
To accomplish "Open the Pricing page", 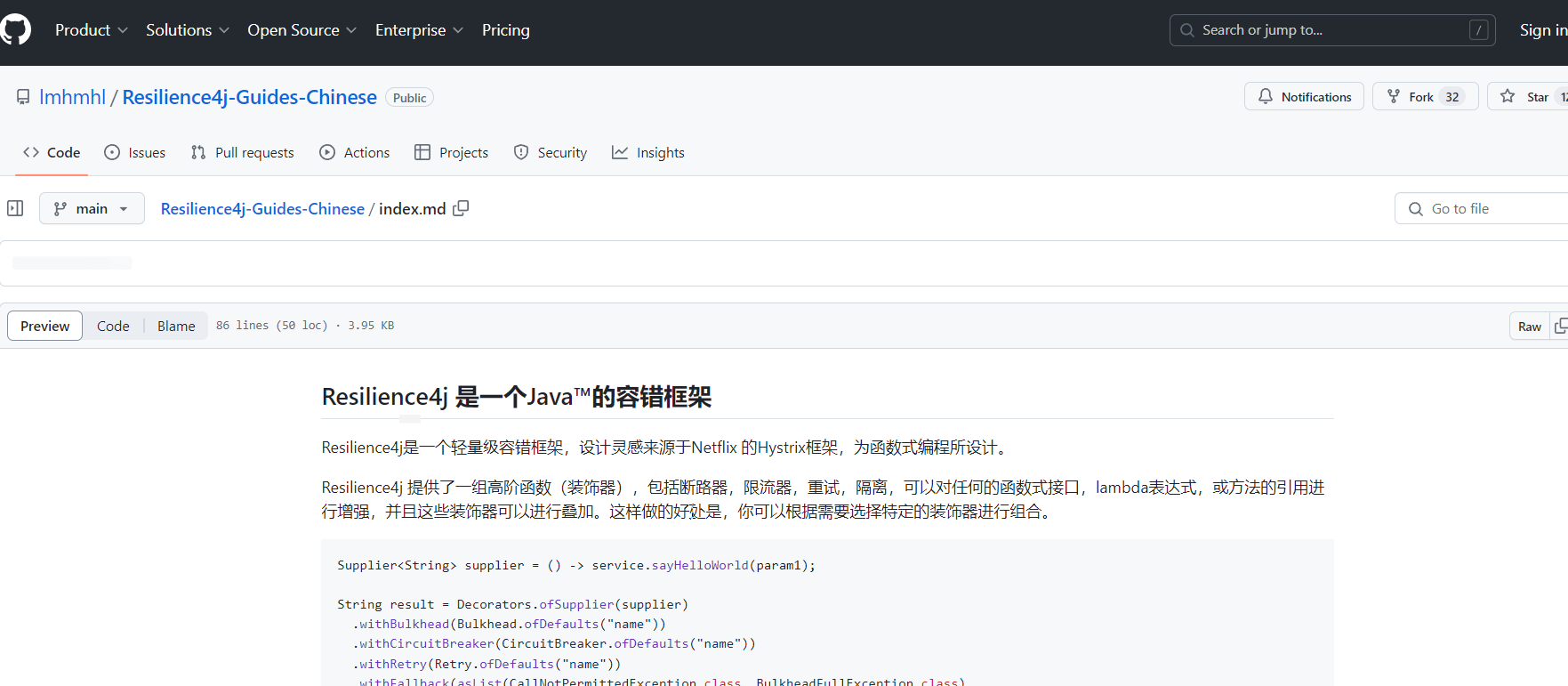I will pyautogui.click(x=506, y=30).
